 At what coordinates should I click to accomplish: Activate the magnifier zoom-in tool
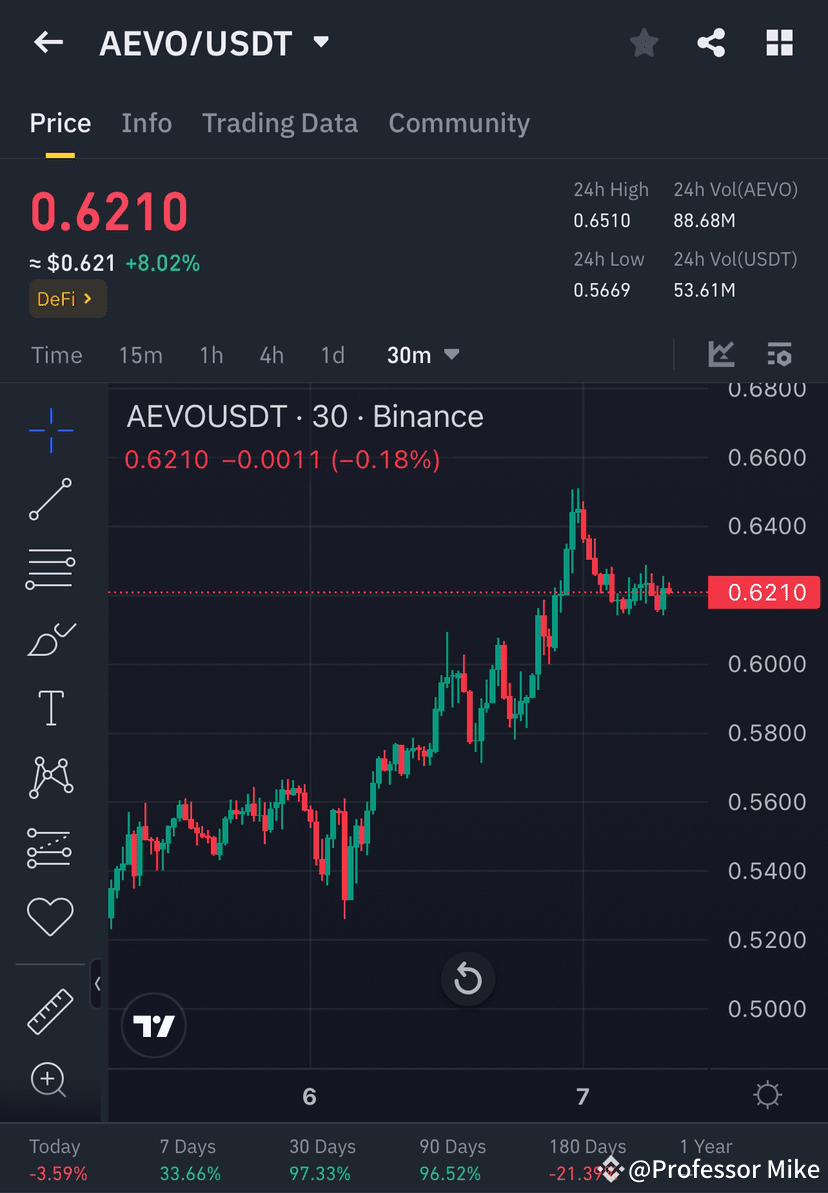click(49, 1080)
